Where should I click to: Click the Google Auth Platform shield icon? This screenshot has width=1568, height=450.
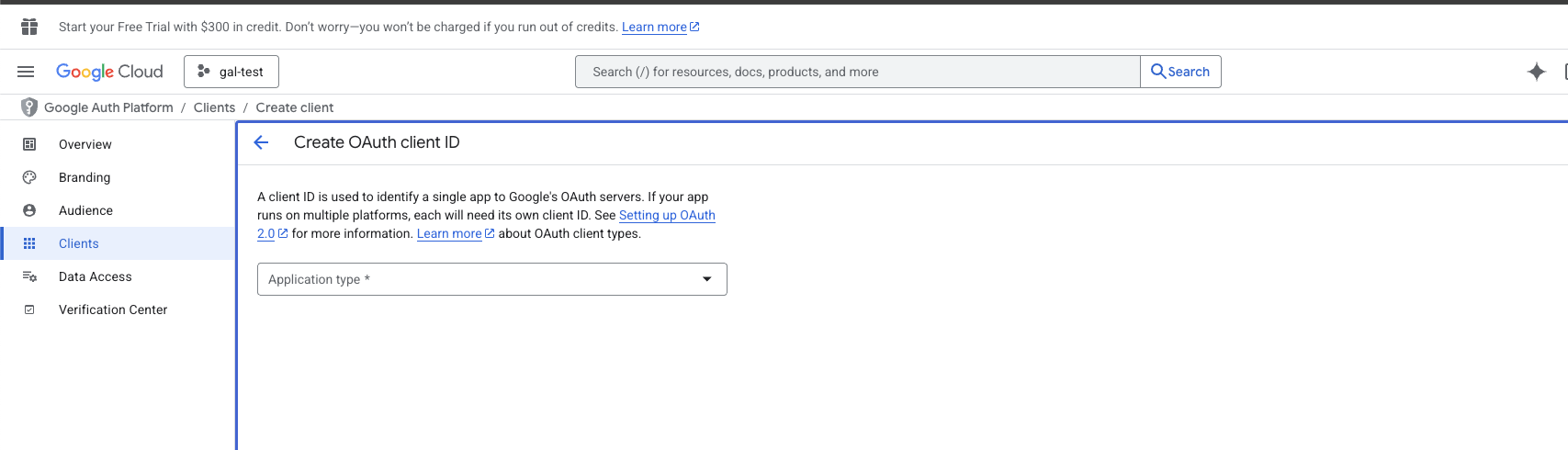(x=29, y=107)
